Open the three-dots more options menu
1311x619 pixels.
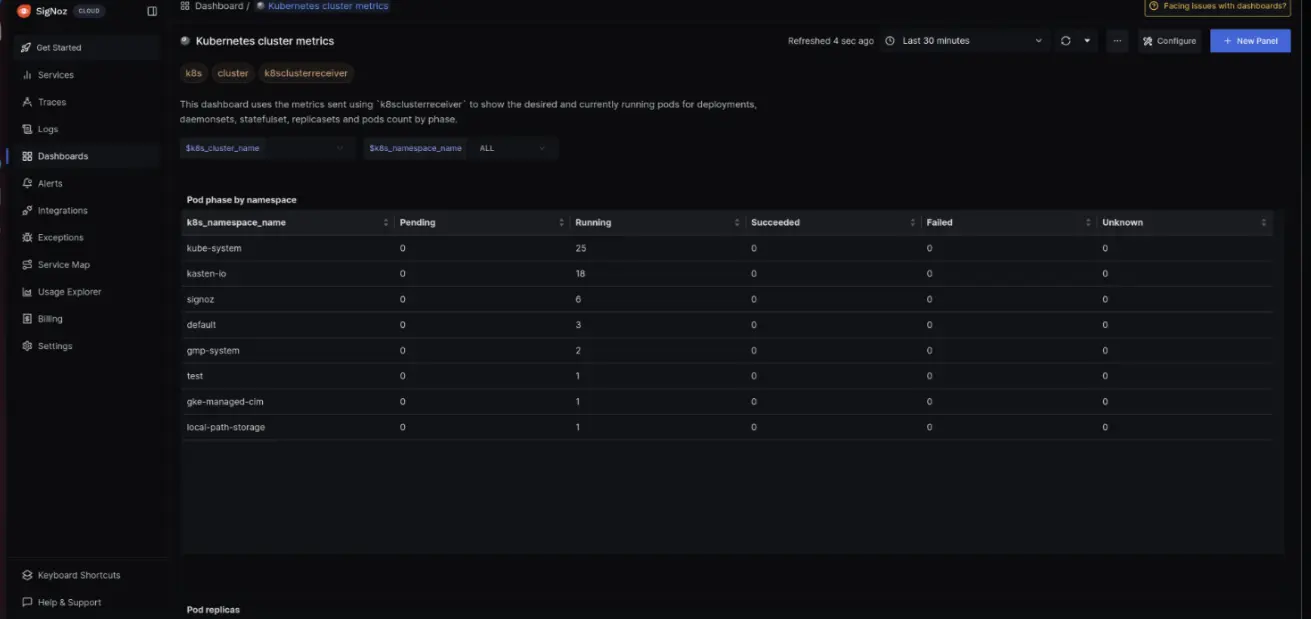click(x=1117, y=41)
